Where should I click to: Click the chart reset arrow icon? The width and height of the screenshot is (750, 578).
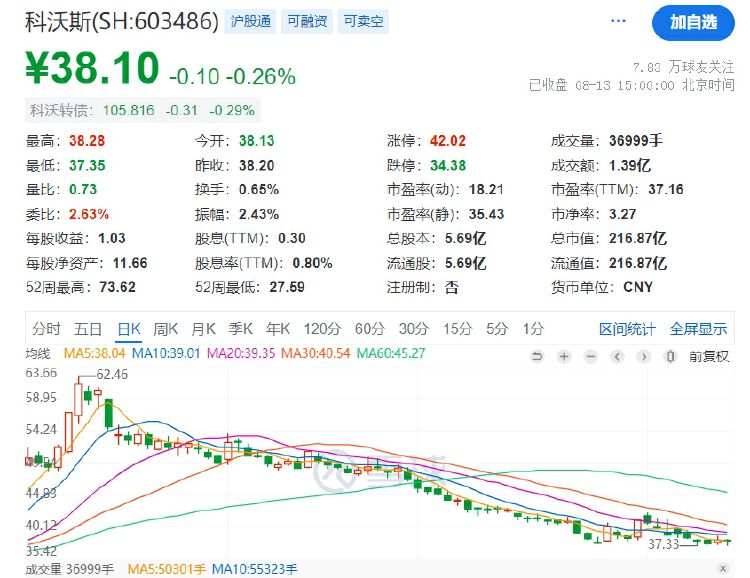[537, 356]
